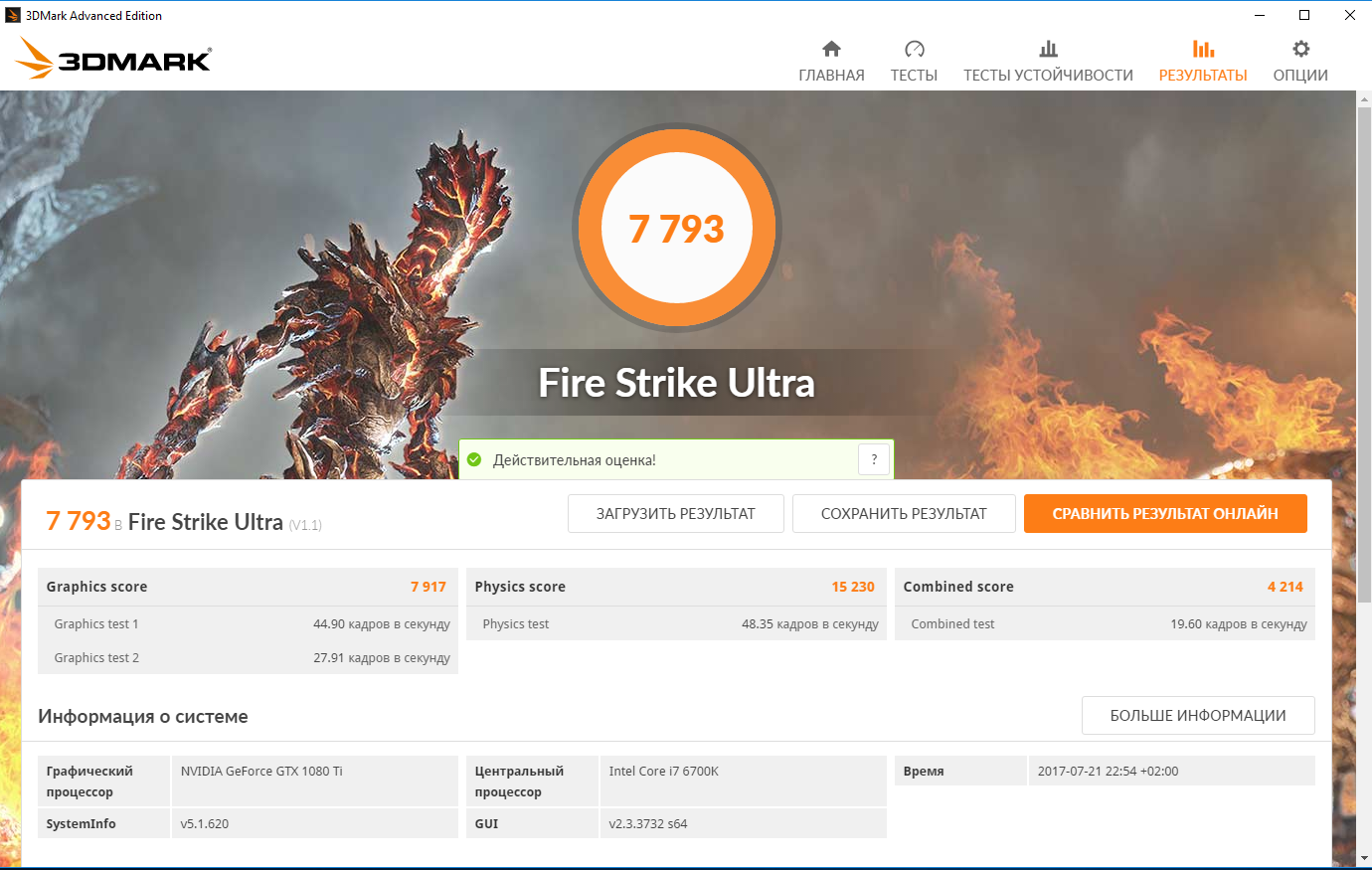Close the 3DMark window

point(1349,15)
